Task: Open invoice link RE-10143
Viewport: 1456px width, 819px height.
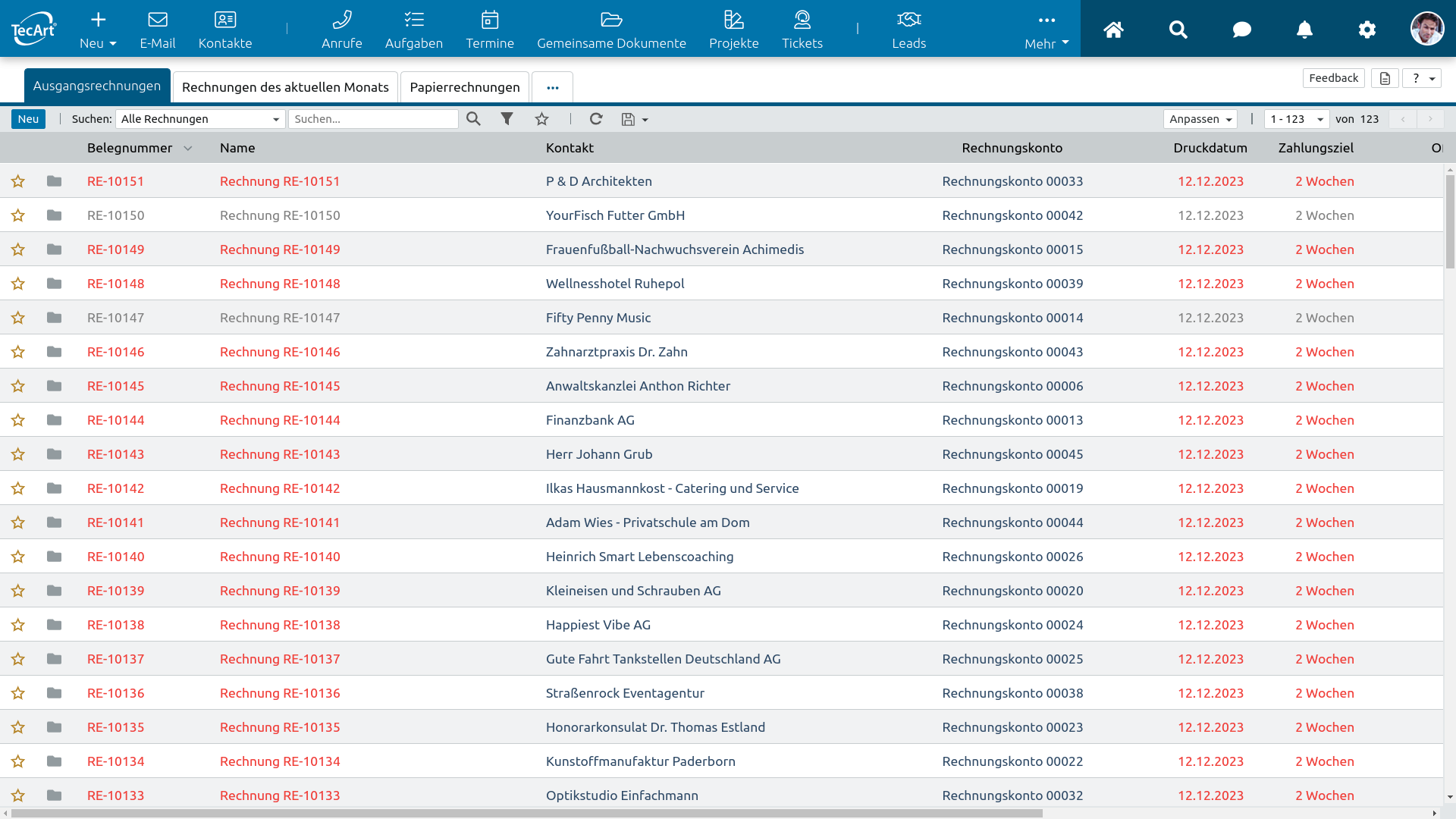Action: [115, 454]
